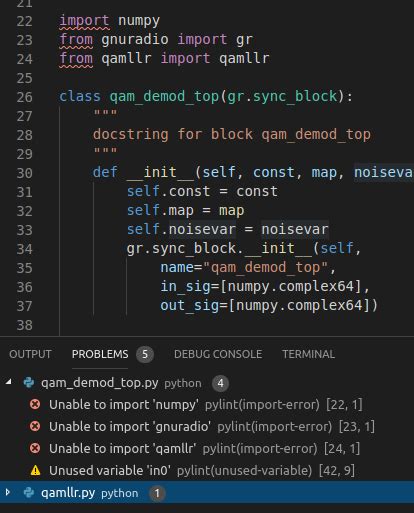Click line number 30 in the gutter
The height and width of the screenshot is (513, 414).
tap(24, 173)
